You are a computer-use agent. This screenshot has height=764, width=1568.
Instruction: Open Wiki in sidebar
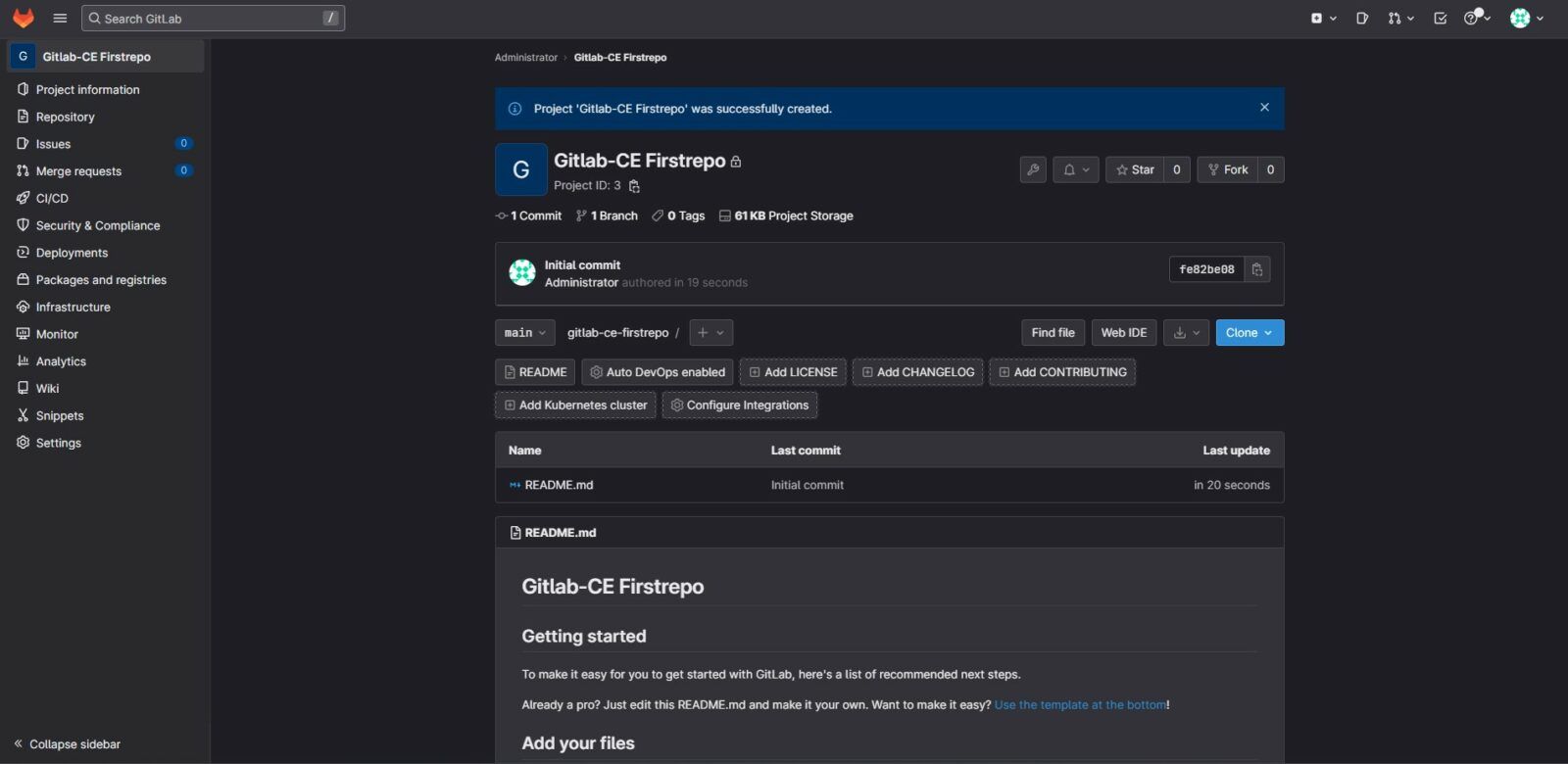pyautogui.click(x=106, y=389)
